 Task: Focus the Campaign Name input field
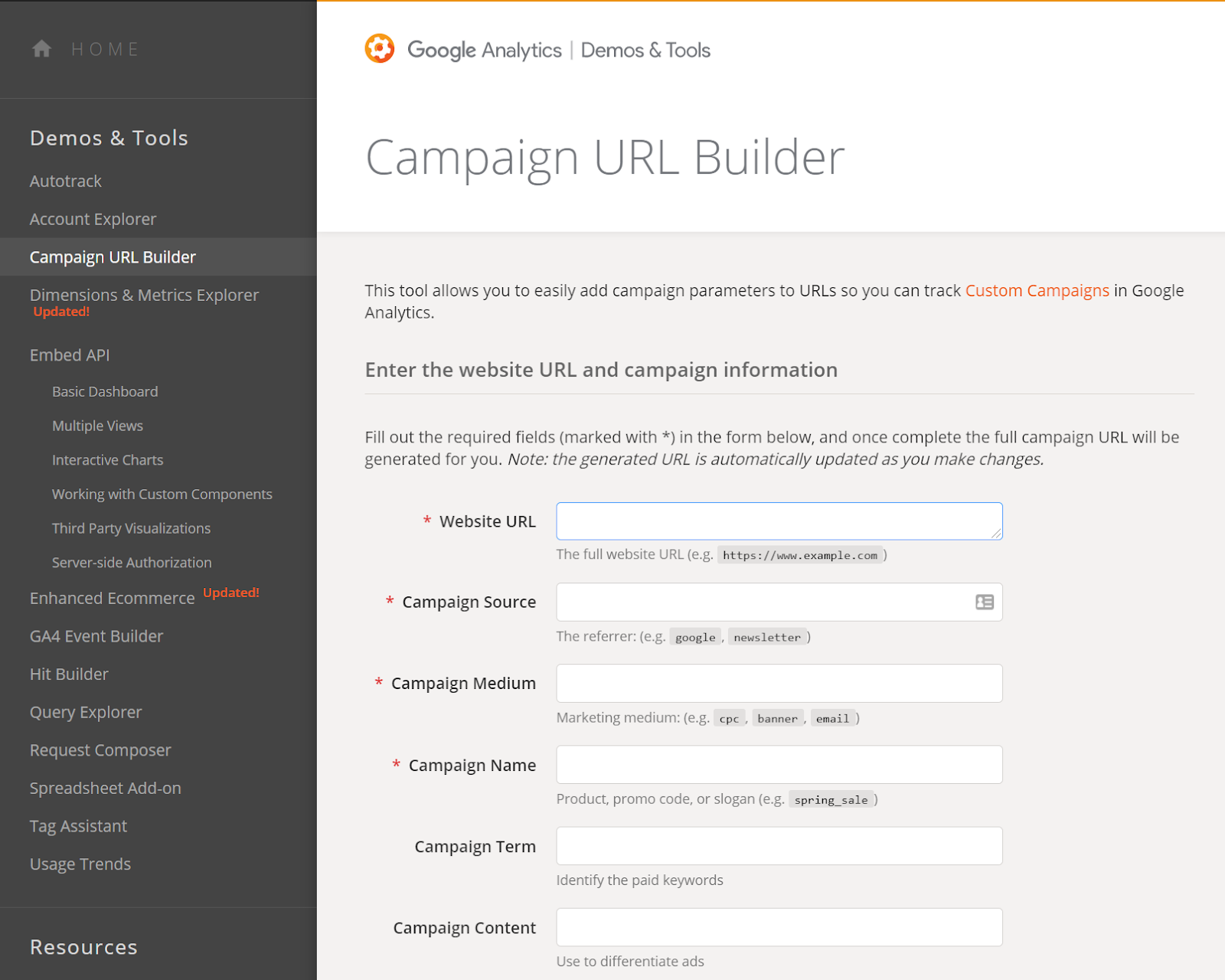pyautogui.click(x=779, y=765)
